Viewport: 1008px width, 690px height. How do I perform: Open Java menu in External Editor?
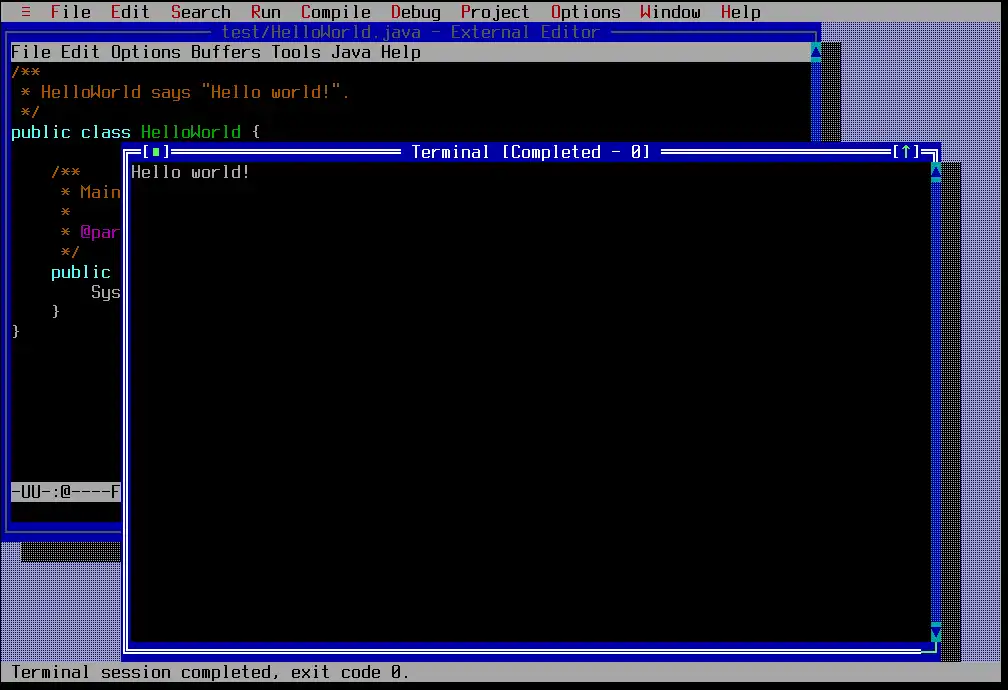coord(351,52)
